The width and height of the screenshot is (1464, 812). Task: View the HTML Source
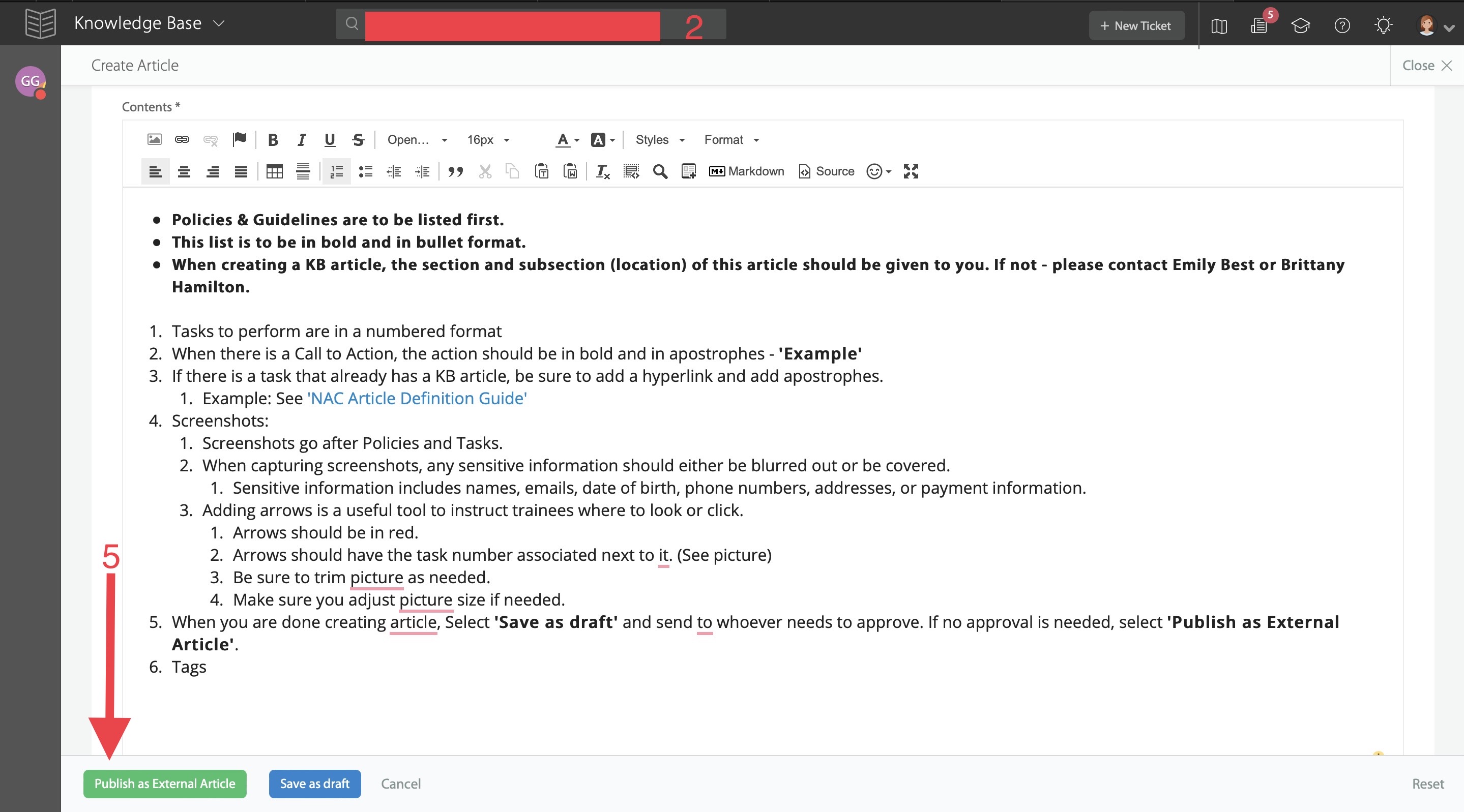coord(826,172)
